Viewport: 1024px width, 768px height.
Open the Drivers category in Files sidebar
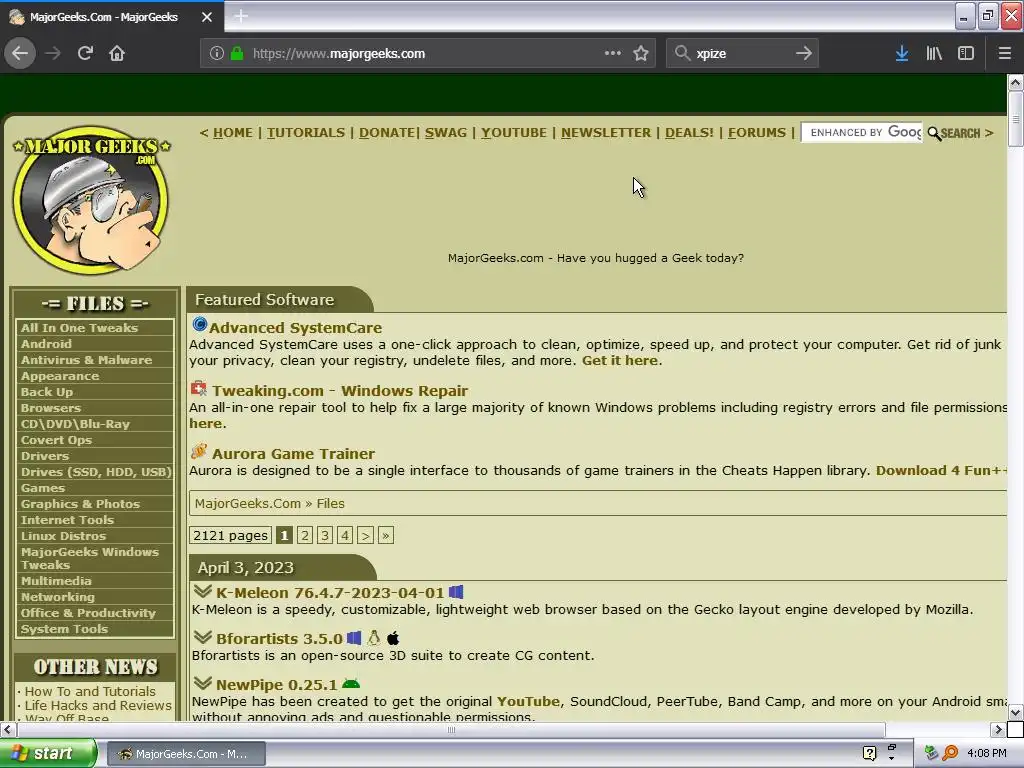click(44, 456)
